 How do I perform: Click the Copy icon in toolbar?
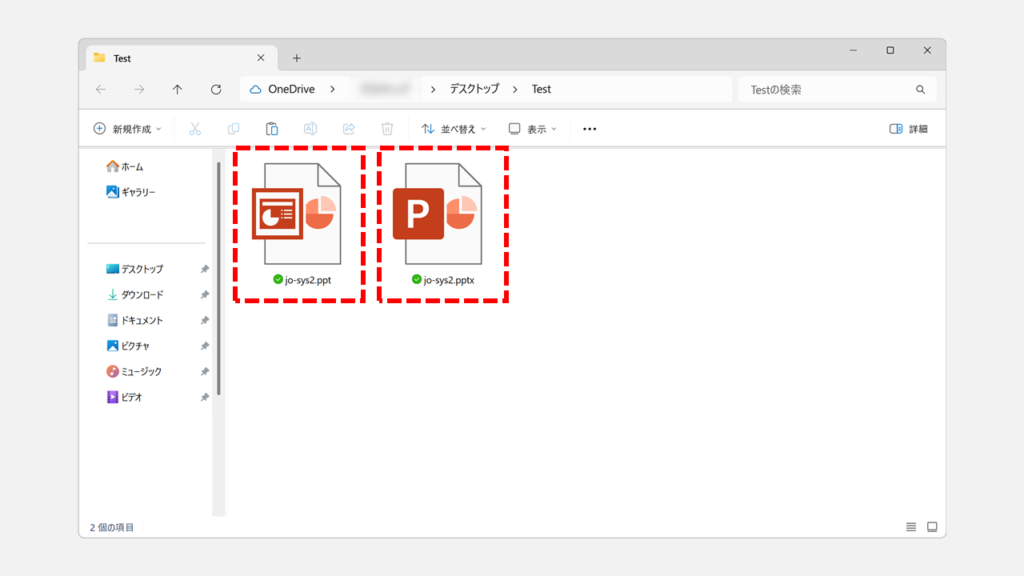point(233,129)
